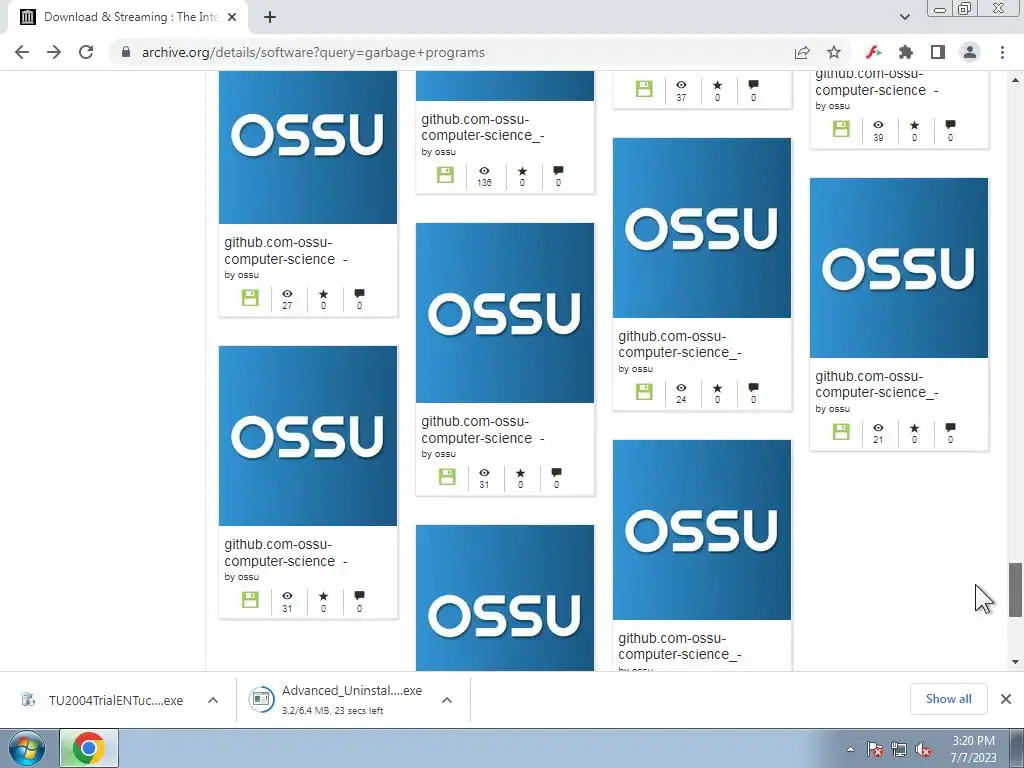Click the muted volume tray icon

(923, 749)
